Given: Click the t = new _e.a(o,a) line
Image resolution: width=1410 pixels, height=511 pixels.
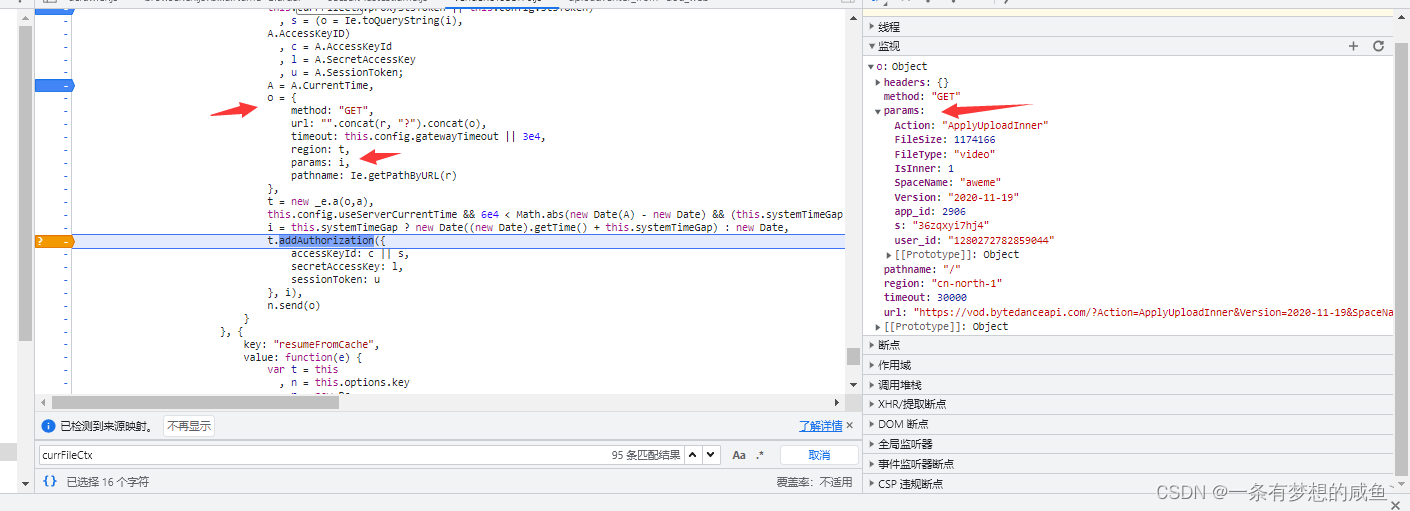Looking at the screenshot, I should [320, 201].
